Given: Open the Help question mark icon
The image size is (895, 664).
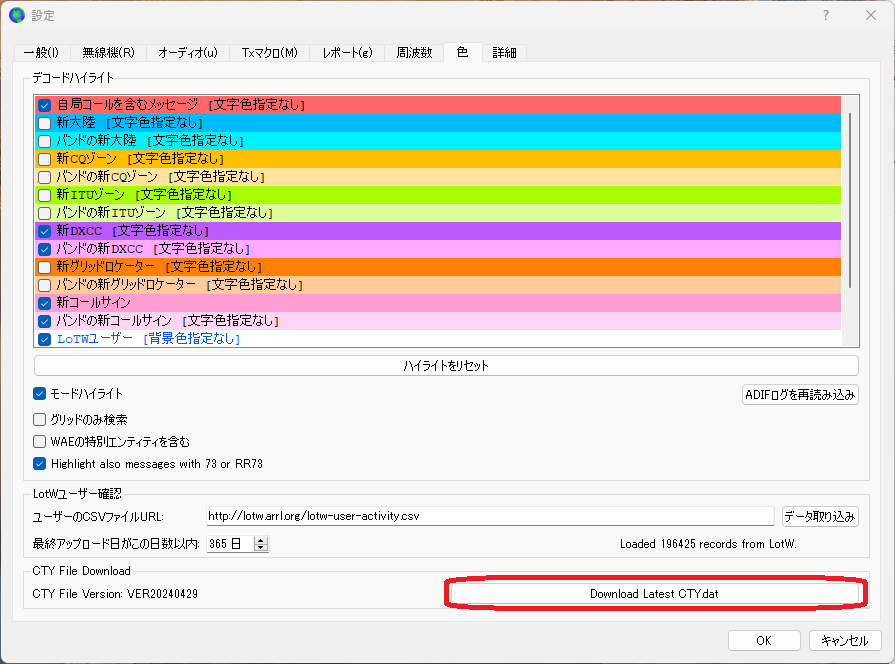Looking at the screenshot, I should (825, 15).
